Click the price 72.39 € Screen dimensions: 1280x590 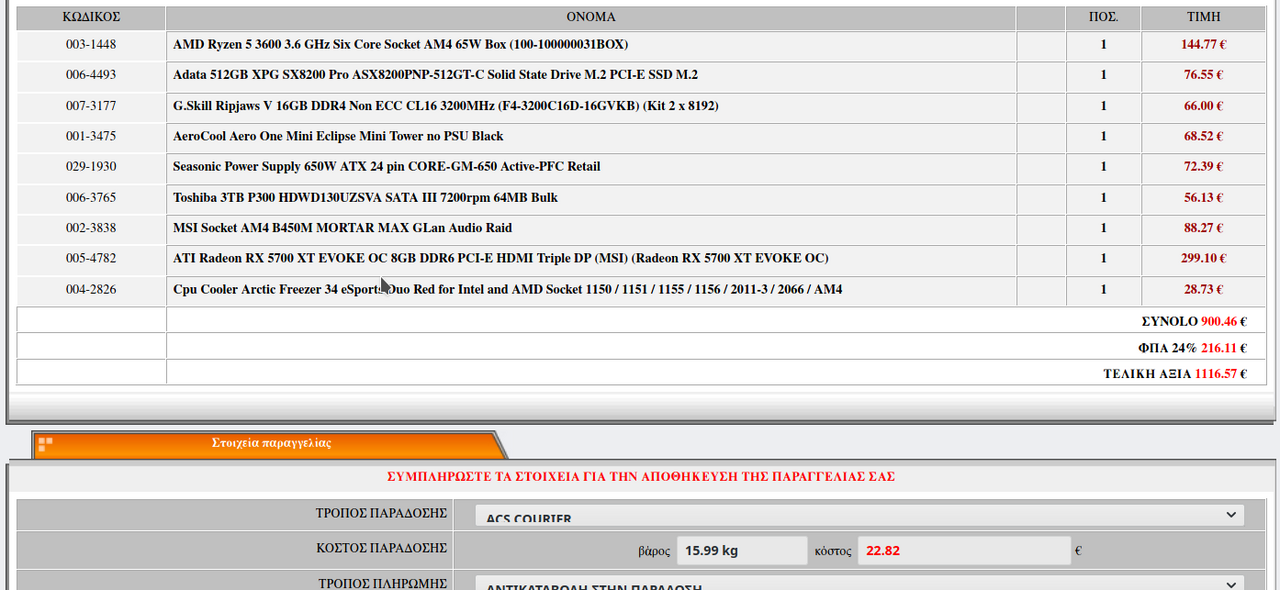[1204, 167]
